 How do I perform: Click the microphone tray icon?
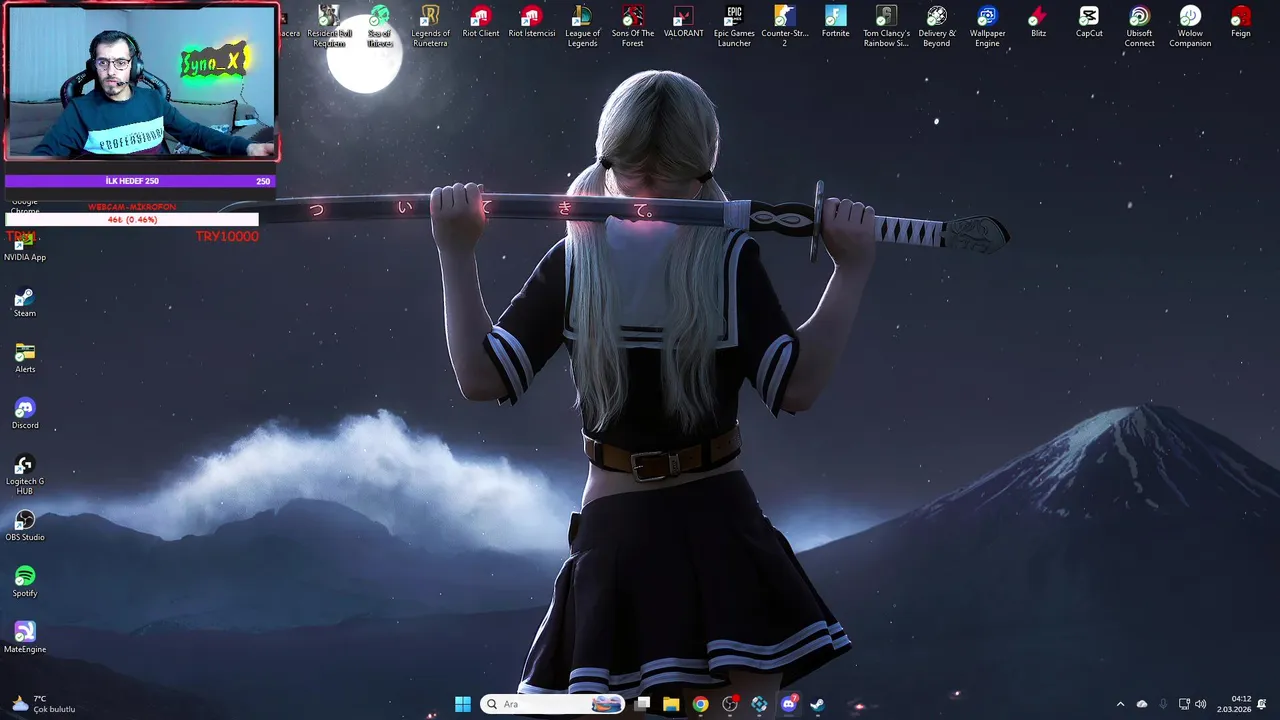pyautogui.click(x=1162, y=704)
